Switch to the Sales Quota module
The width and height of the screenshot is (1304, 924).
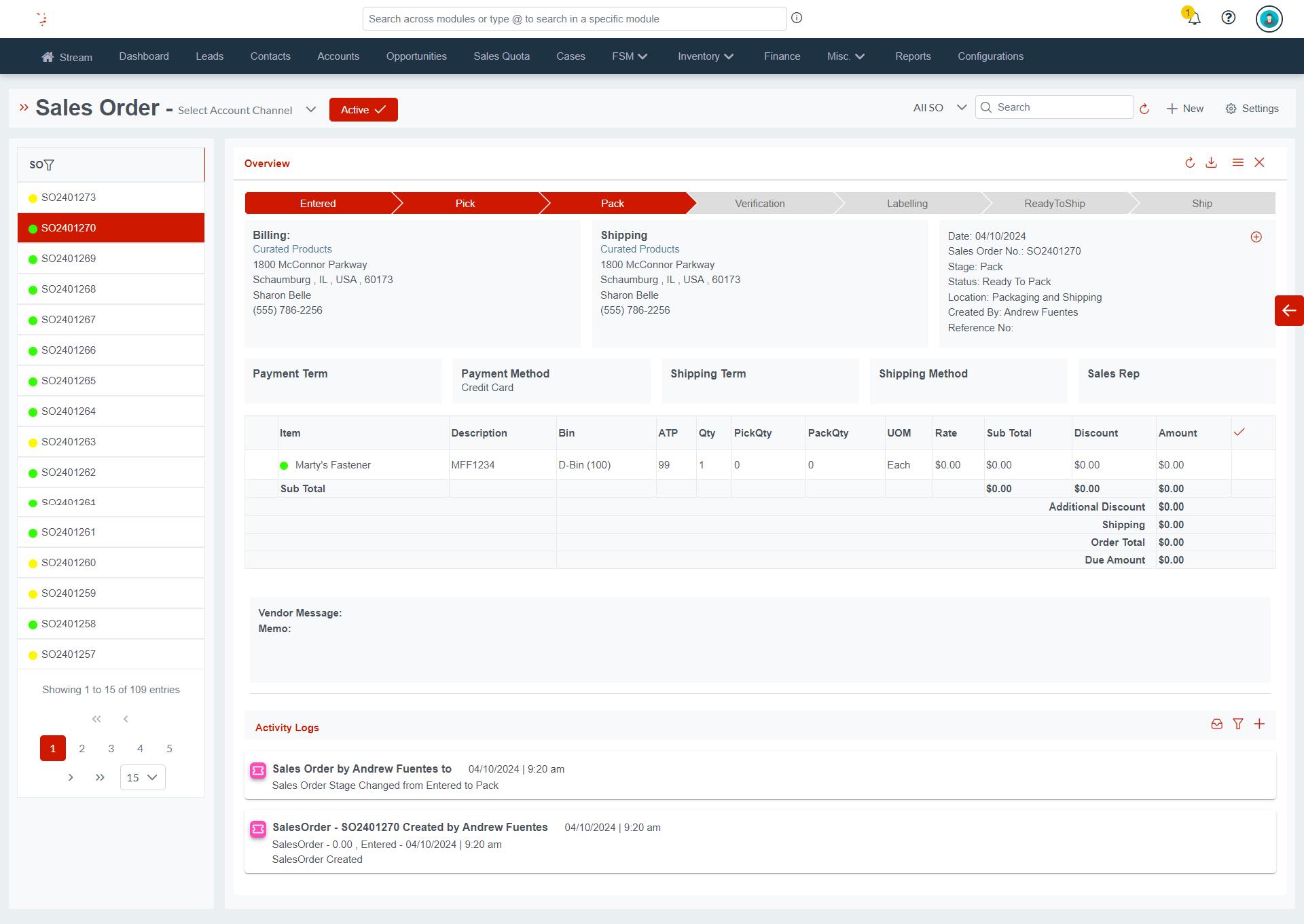[x=501, y=56]
